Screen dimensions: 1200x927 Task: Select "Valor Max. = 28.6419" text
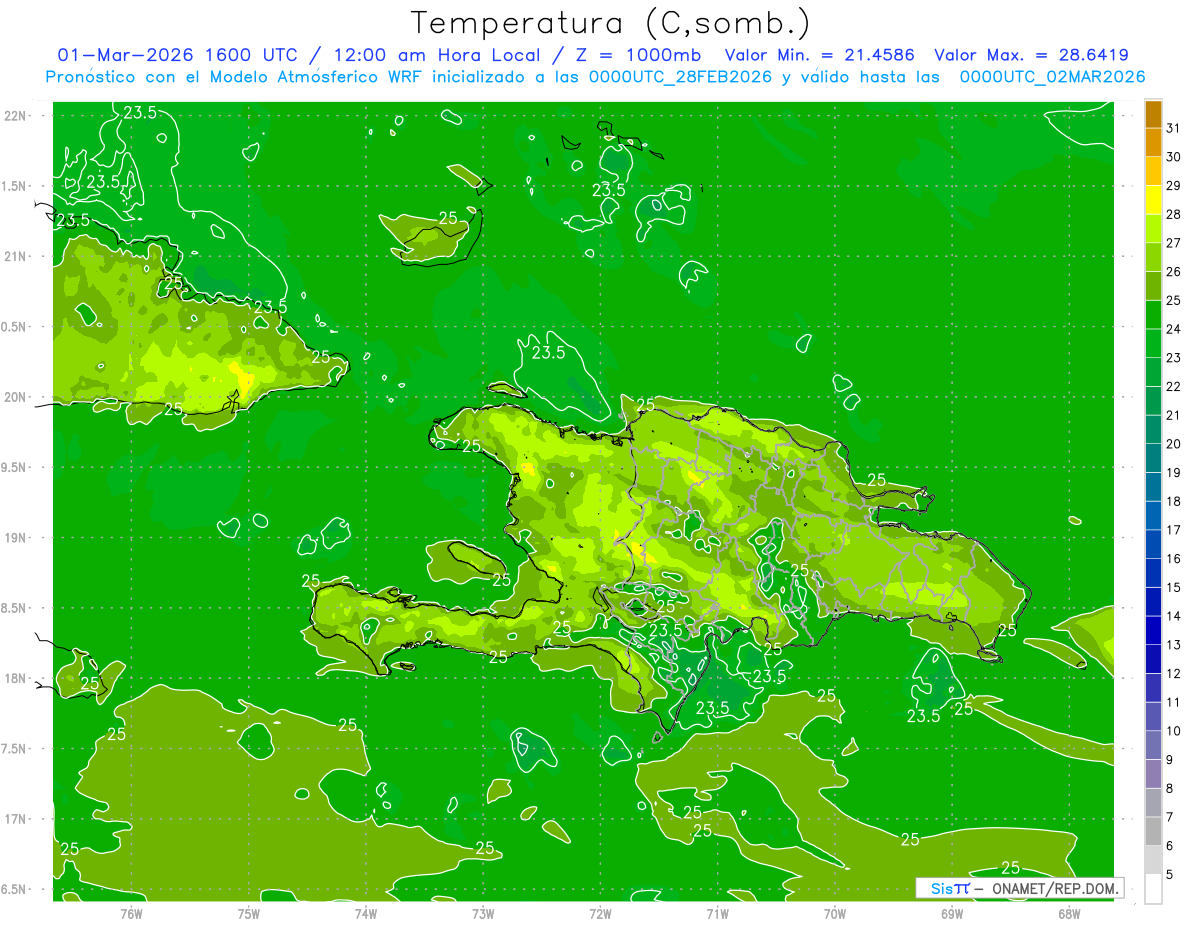[1031, 55]
